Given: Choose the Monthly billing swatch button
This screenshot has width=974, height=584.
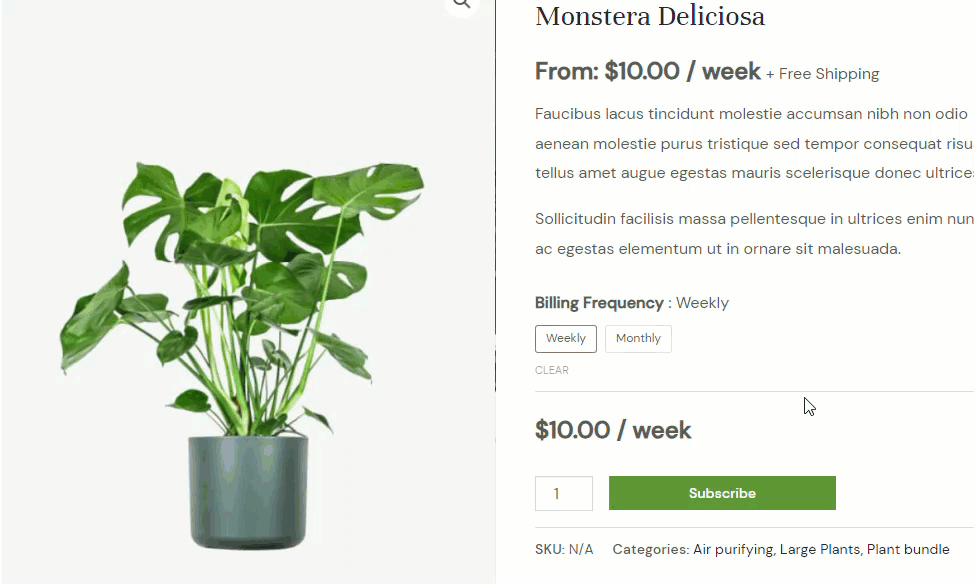Looking at the screenshot, I should pos(638,339).
